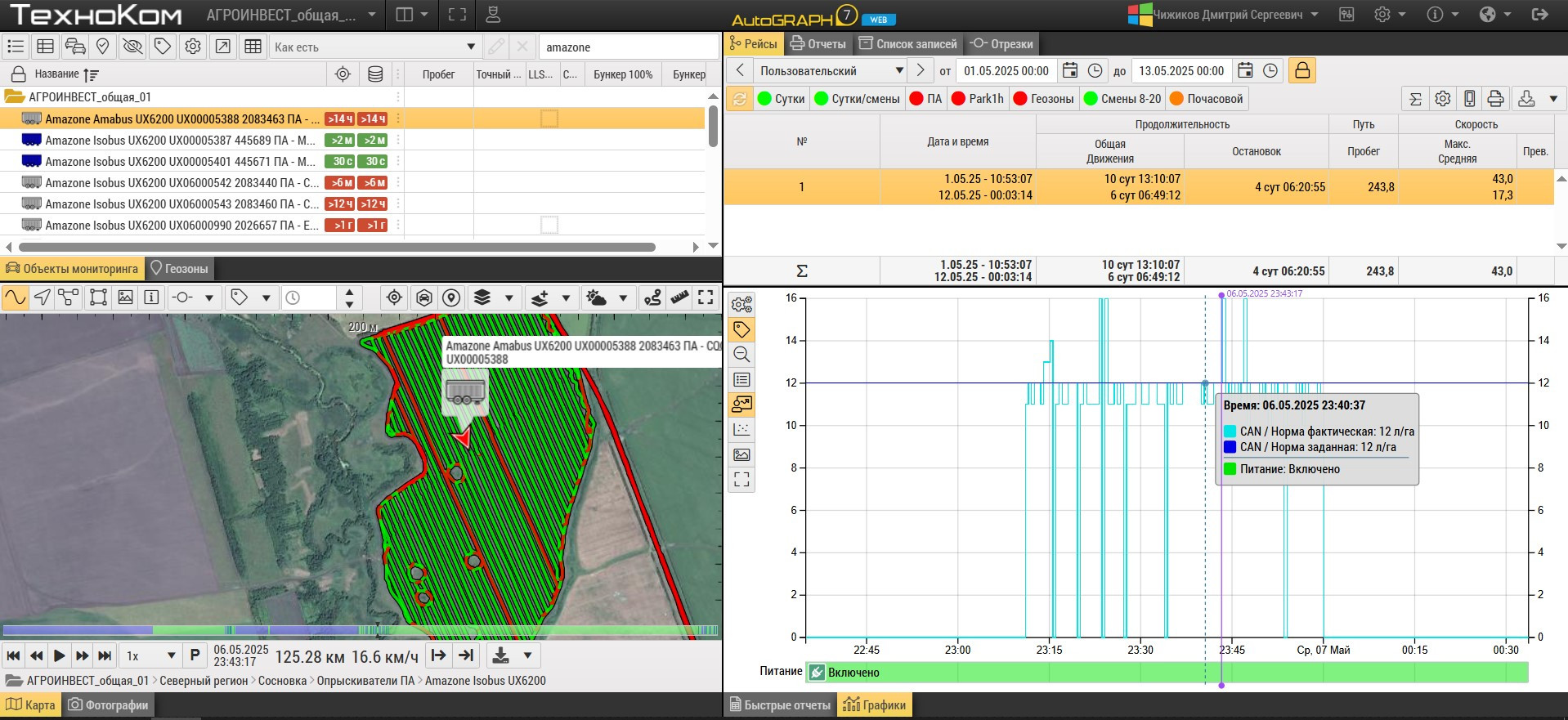Start track playback with play button
This screenshot has height=720, width=1568.
59,655
